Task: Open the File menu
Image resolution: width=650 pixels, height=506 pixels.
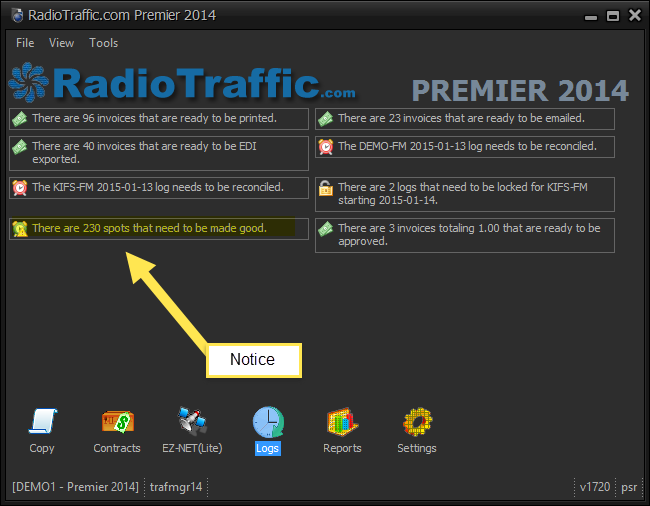Action: coord(25,43)
